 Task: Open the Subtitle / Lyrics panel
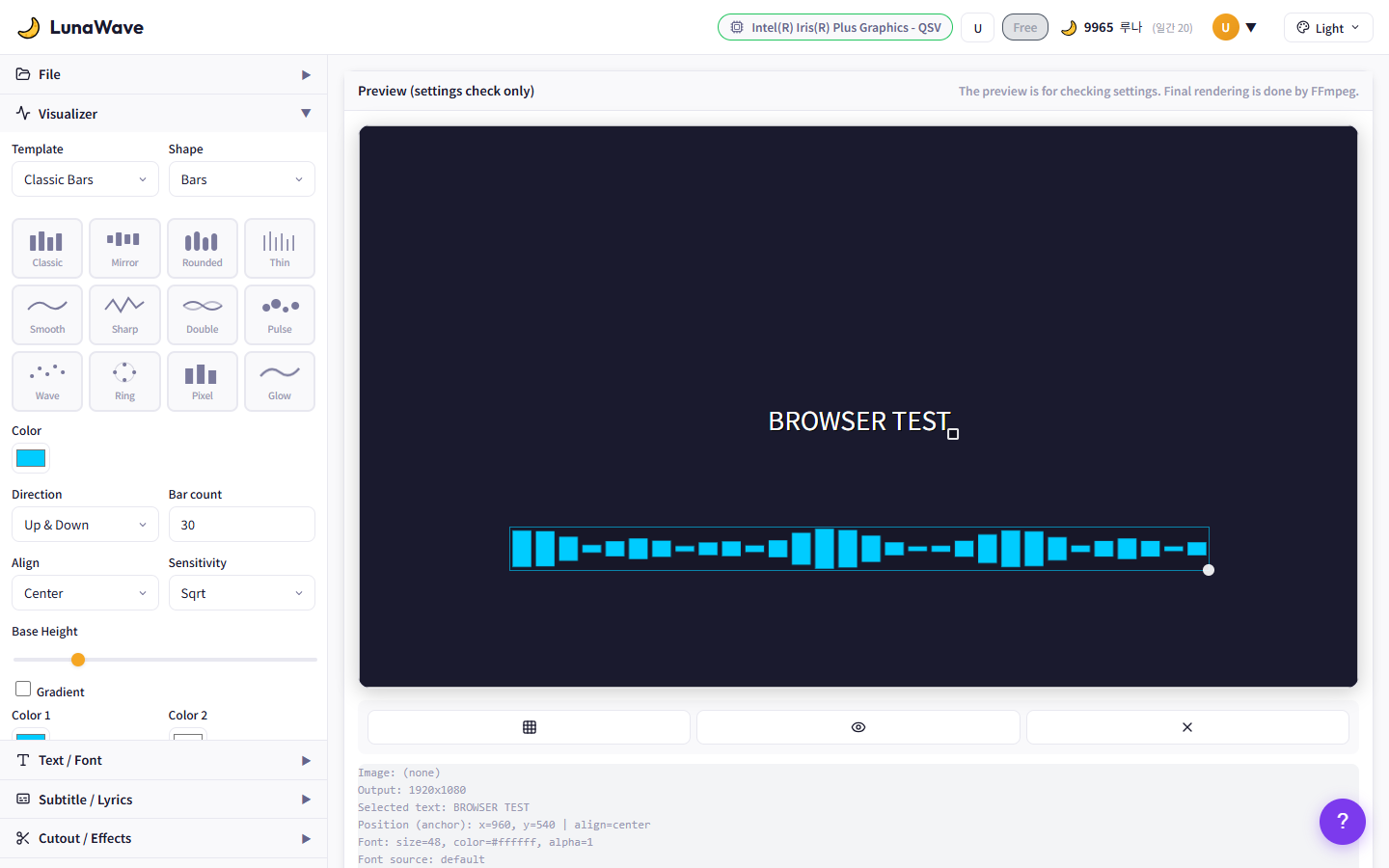[164, 800]
